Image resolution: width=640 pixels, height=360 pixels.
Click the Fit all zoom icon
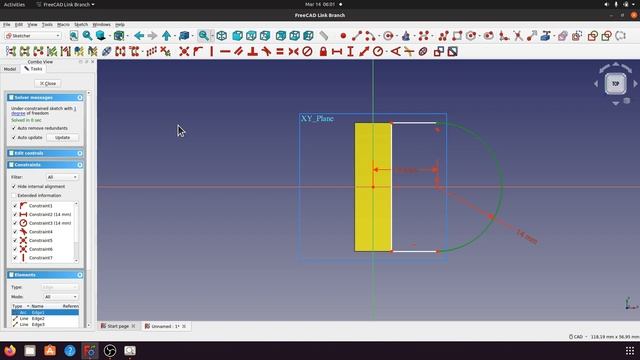coord(73,36)
